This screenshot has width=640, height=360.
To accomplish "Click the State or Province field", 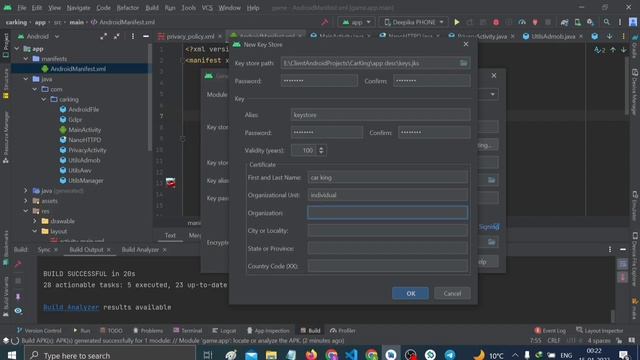I will click(x=387, y=248).
